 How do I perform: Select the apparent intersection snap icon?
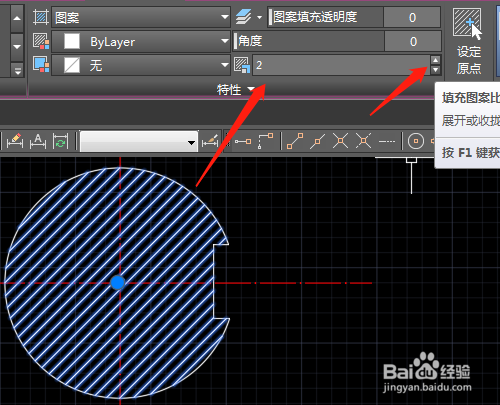363,141
